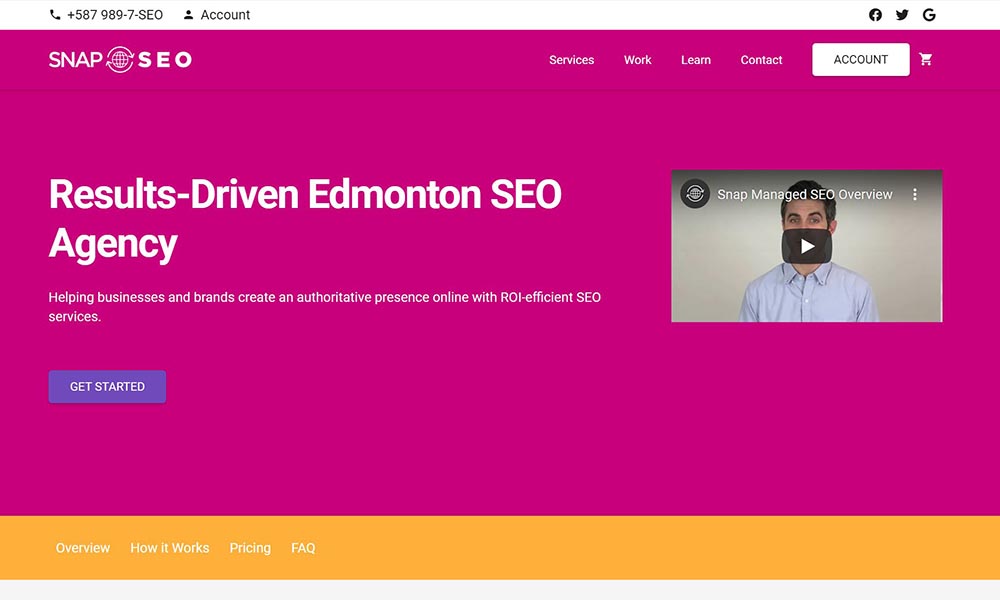This screenshot has width=1000, height=600.
Task: Play the Snap Managed SEO Overview video
Action: click(x=806, y=246)
